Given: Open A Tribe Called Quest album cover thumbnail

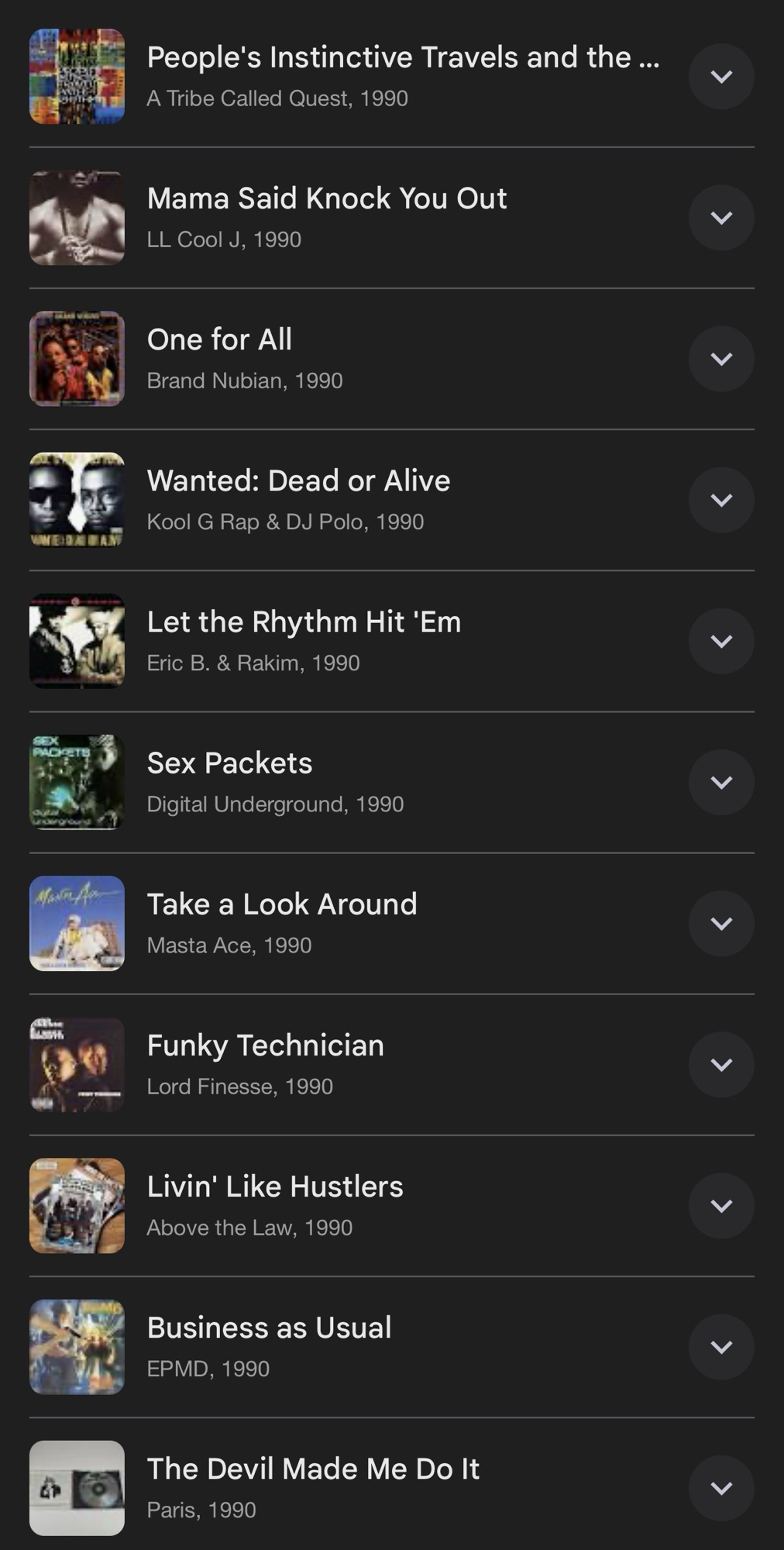Looking at the screenshot, I should [x=77, y=77].
